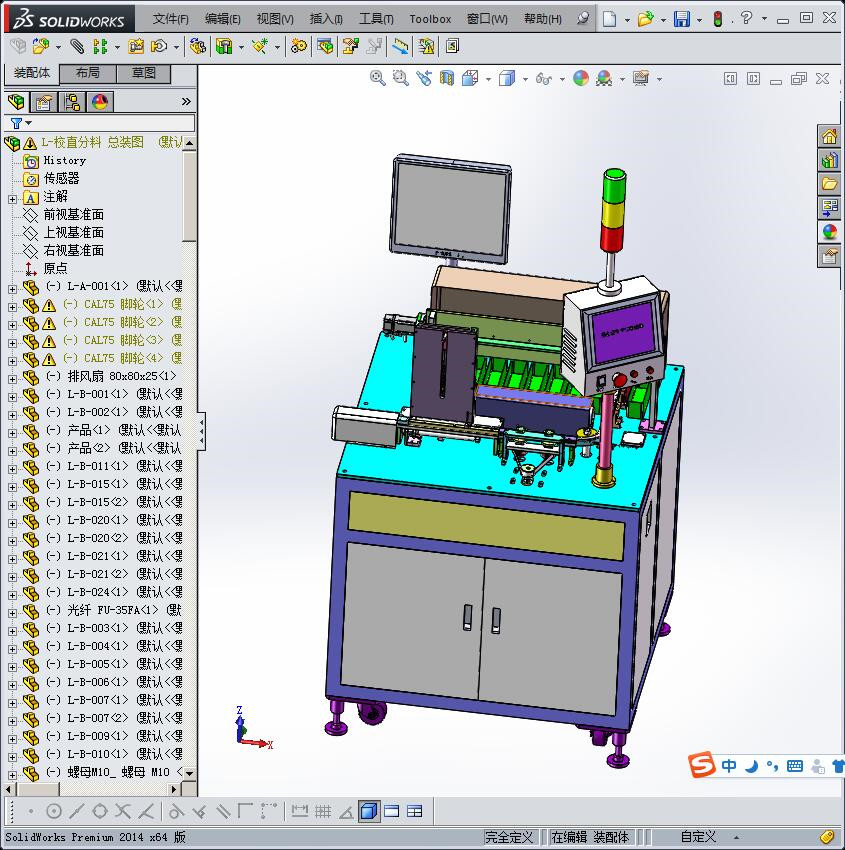The width and height of the screenshot is (845, 850).
Task: Click the Zoom to Fit magnifier
Action: coord(378,79)
